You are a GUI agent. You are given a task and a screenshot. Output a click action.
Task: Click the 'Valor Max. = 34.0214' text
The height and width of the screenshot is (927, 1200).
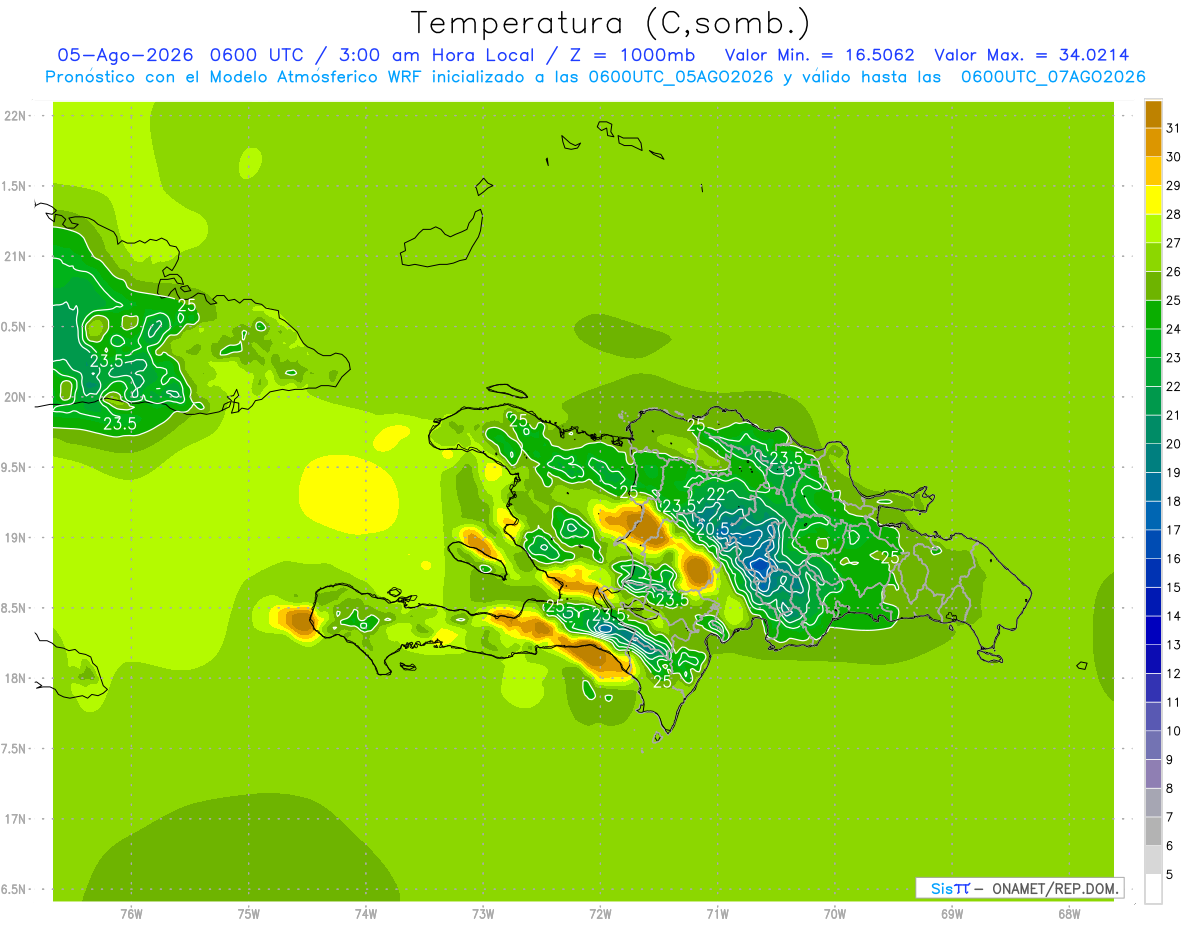tap(1032, 55)
